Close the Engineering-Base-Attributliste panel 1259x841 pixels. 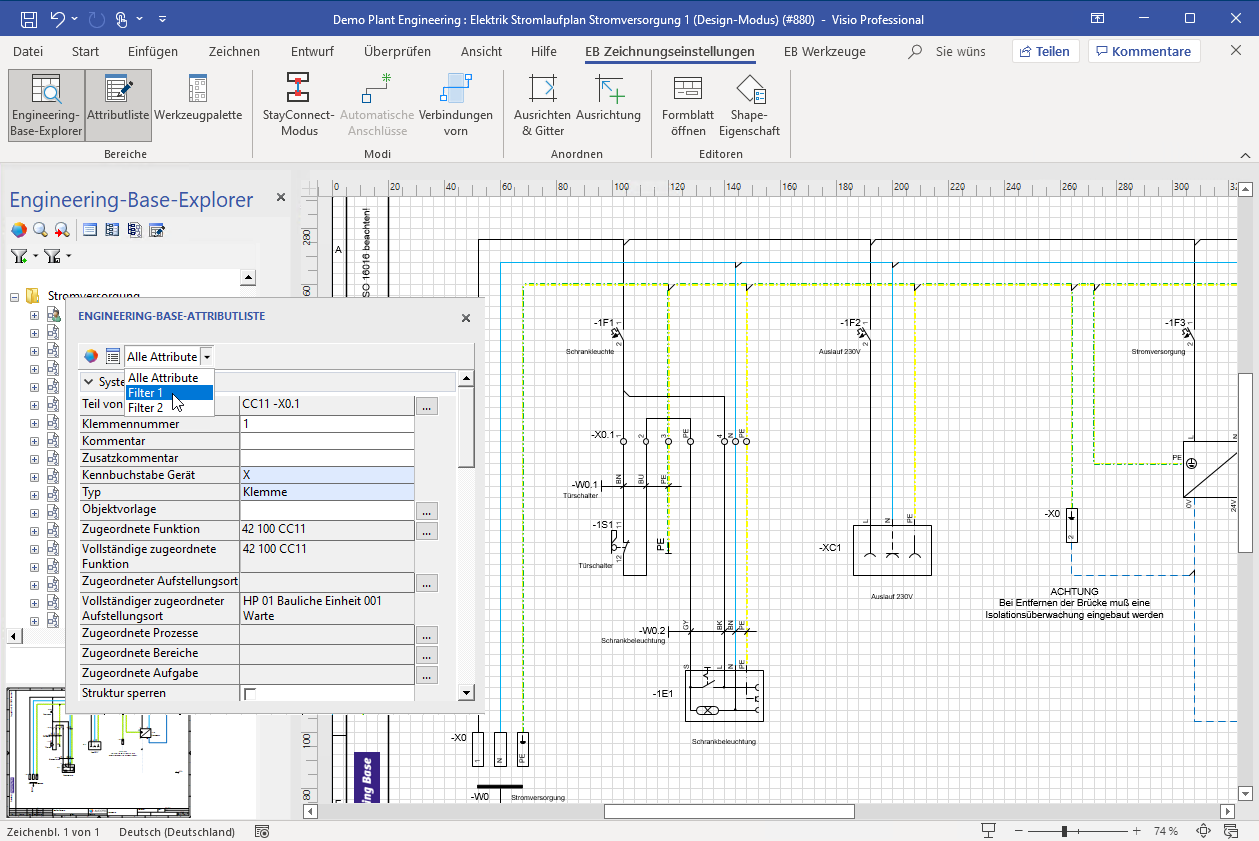pos(465,318)
